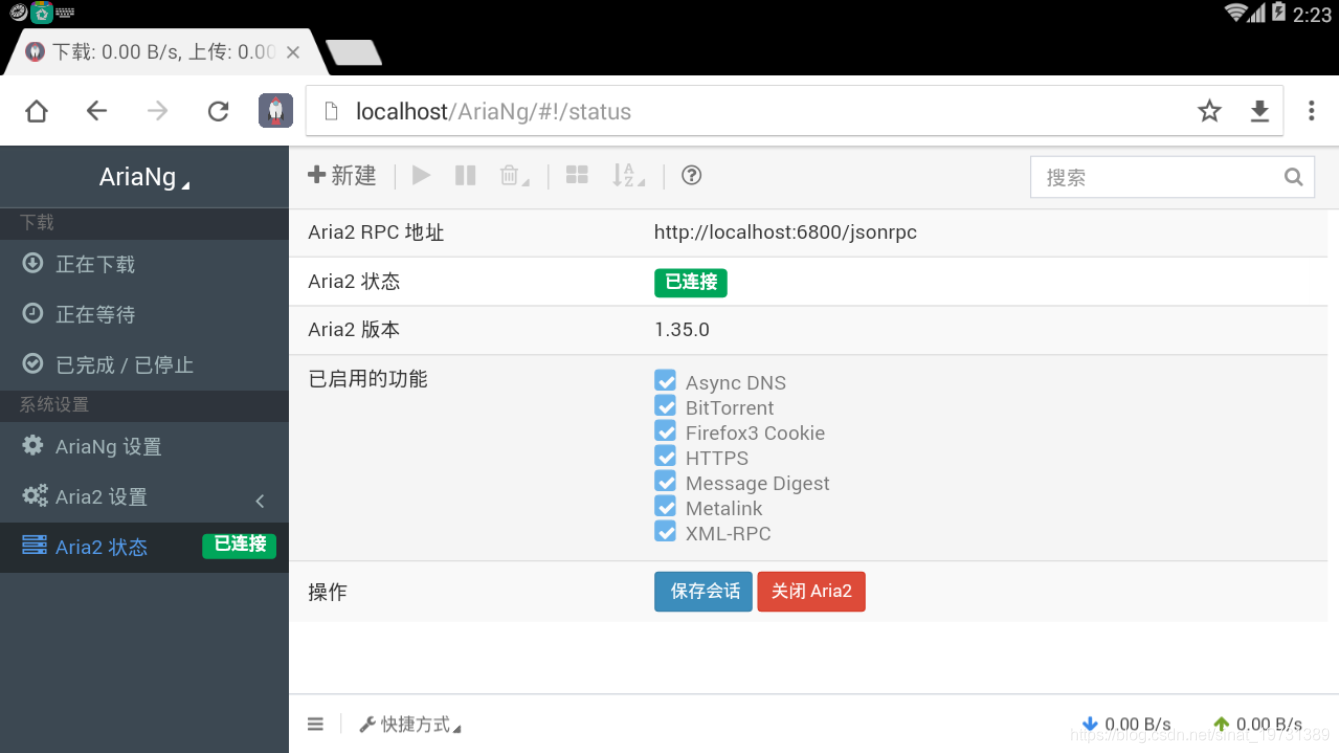Select the 下载 status browser tab
This screenshot has width=1339, height=753.
click(163, 52)
